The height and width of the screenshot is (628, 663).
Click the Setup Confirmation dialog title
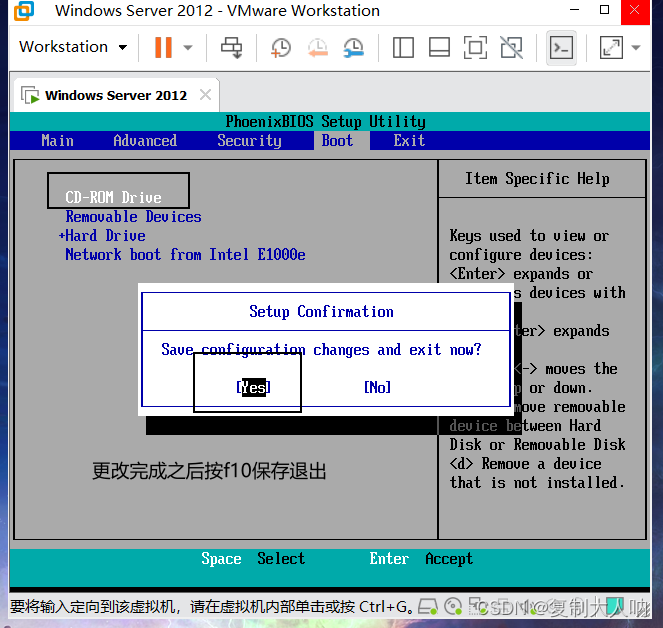[321, 312]
